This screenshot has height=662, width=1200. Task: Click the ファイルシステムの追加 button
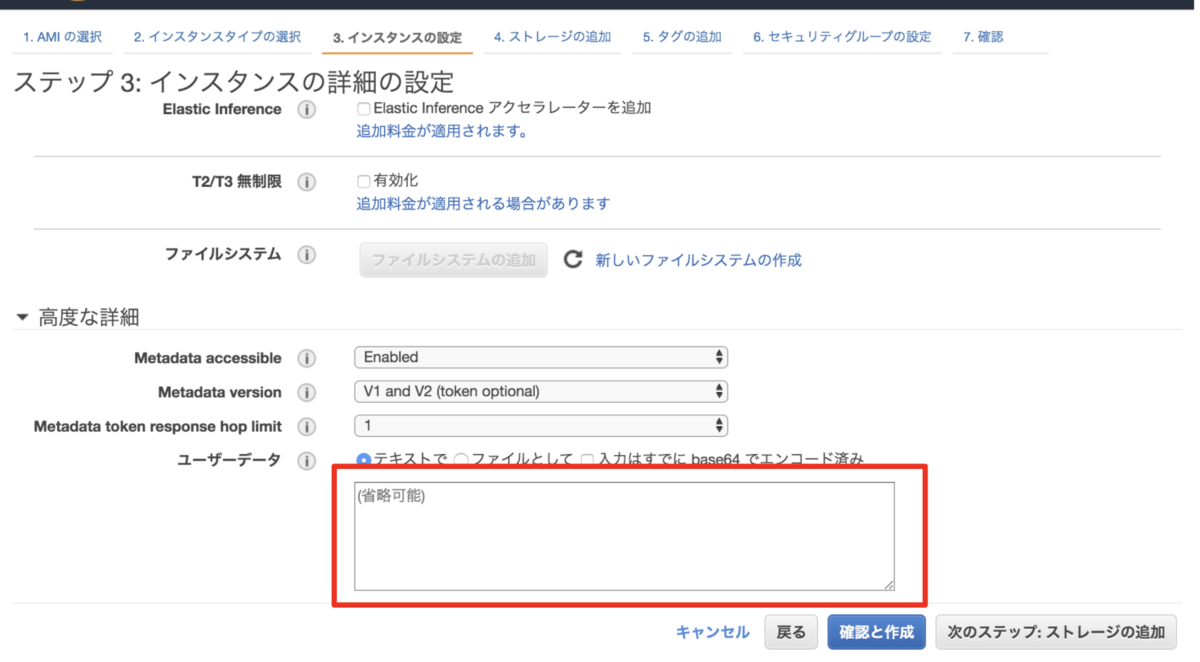453,260
